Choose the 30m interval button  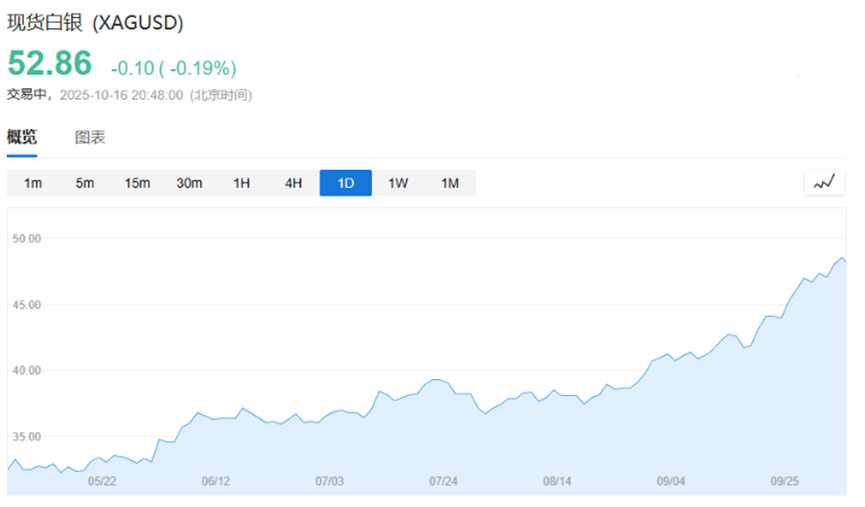tap(189, 183)
